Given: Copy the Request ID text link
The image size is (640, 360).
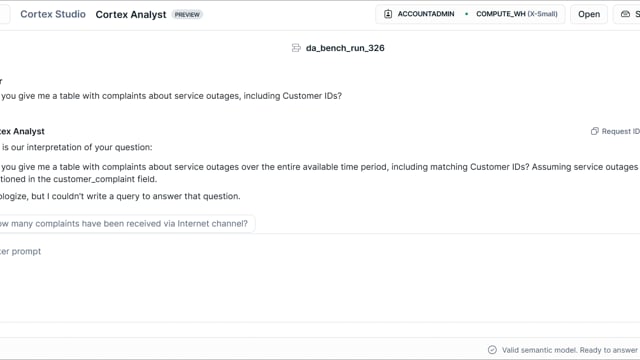Looking at the screenshot, I should [x=620, y=131].
